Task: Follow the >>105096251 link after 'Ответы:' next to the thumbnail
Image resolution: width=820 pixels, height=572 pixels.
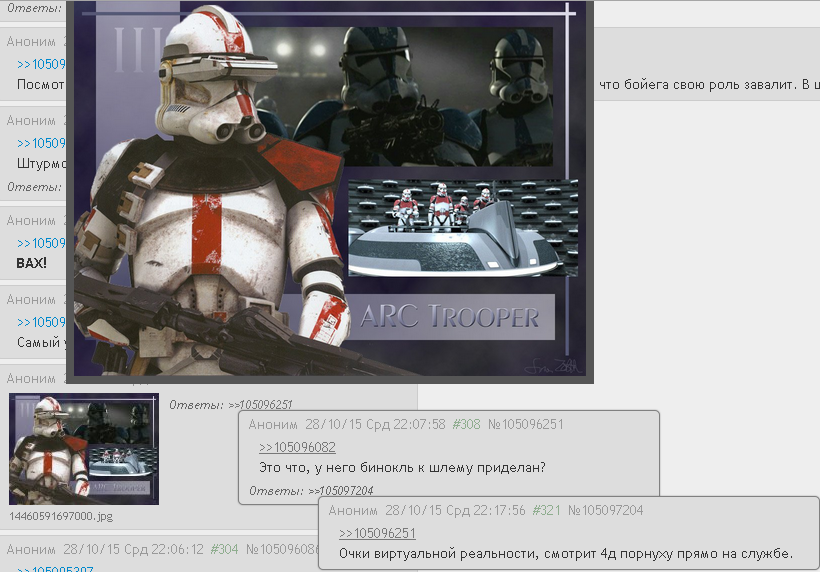Action: (260, 405)
